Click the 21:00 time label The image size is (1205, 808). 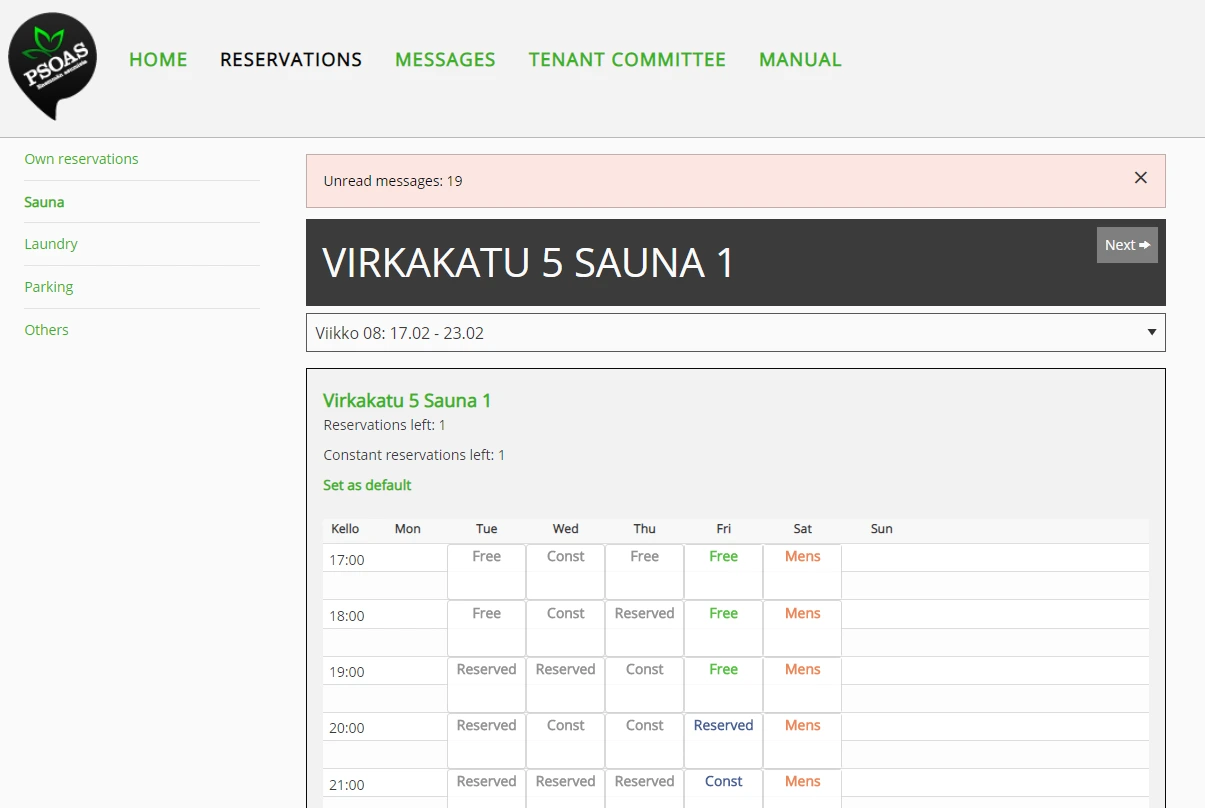(347, 785)
